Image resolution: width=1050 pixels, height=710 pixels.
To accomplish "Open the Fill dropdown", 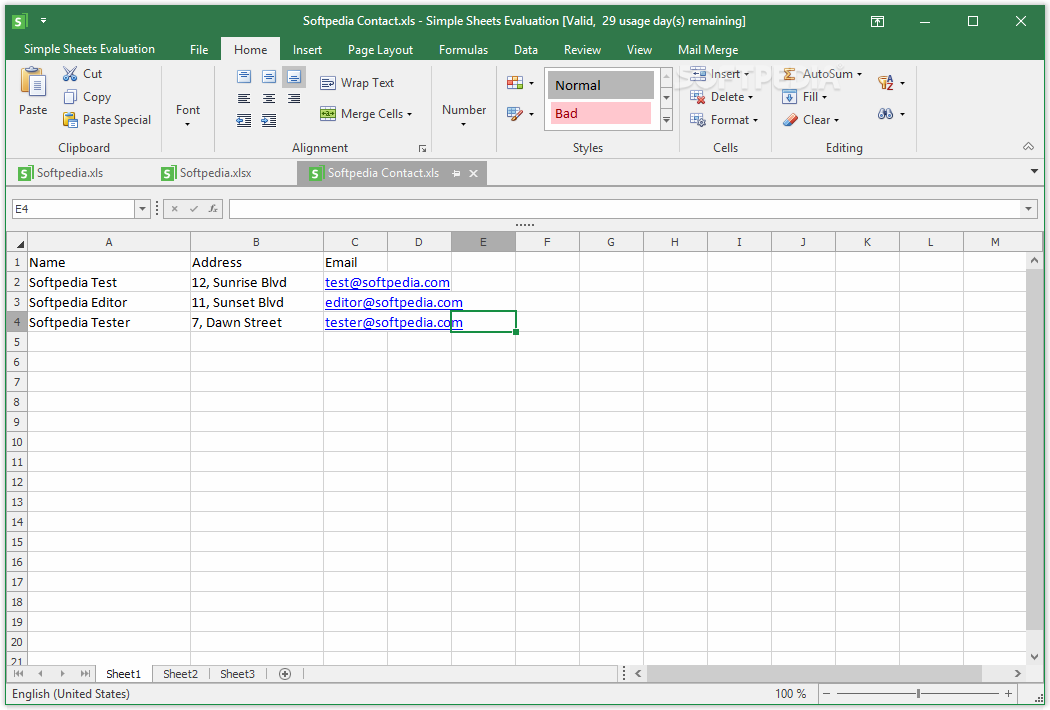I will (x=805, y=97).
